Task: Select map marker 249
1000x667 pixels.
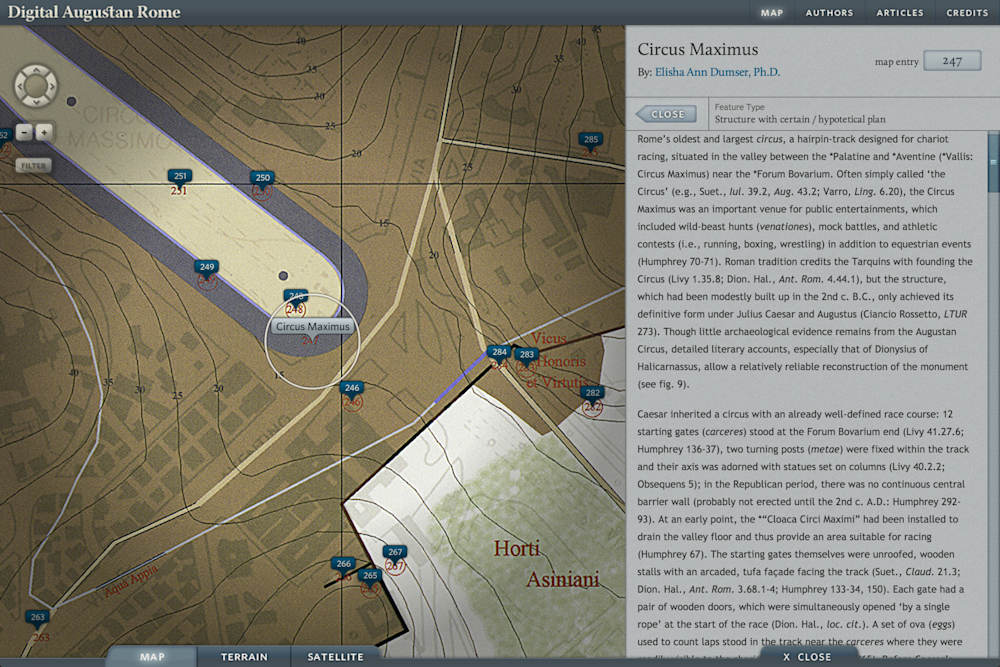Action: (207, 267)
